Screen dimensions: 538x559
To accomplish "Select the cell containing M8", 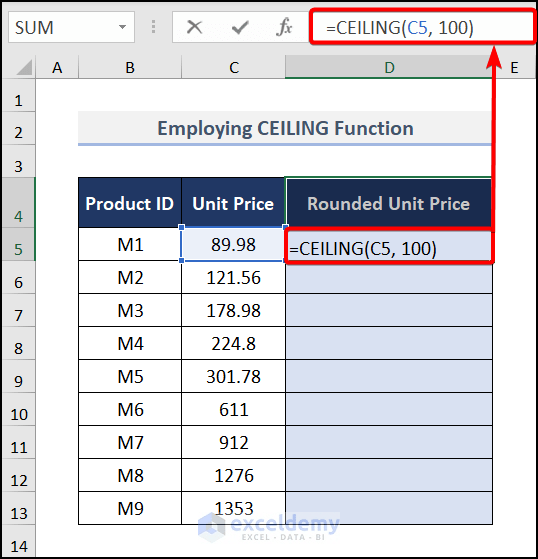I will (130, 475).
